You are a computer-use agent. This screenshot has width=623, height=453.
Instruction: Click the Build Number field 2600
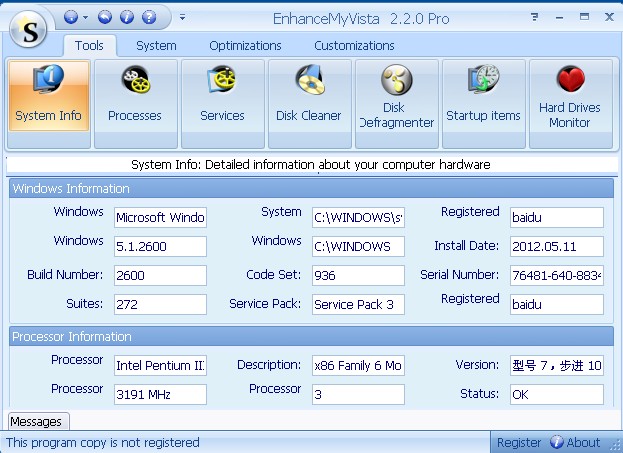[x=161, y=275]
